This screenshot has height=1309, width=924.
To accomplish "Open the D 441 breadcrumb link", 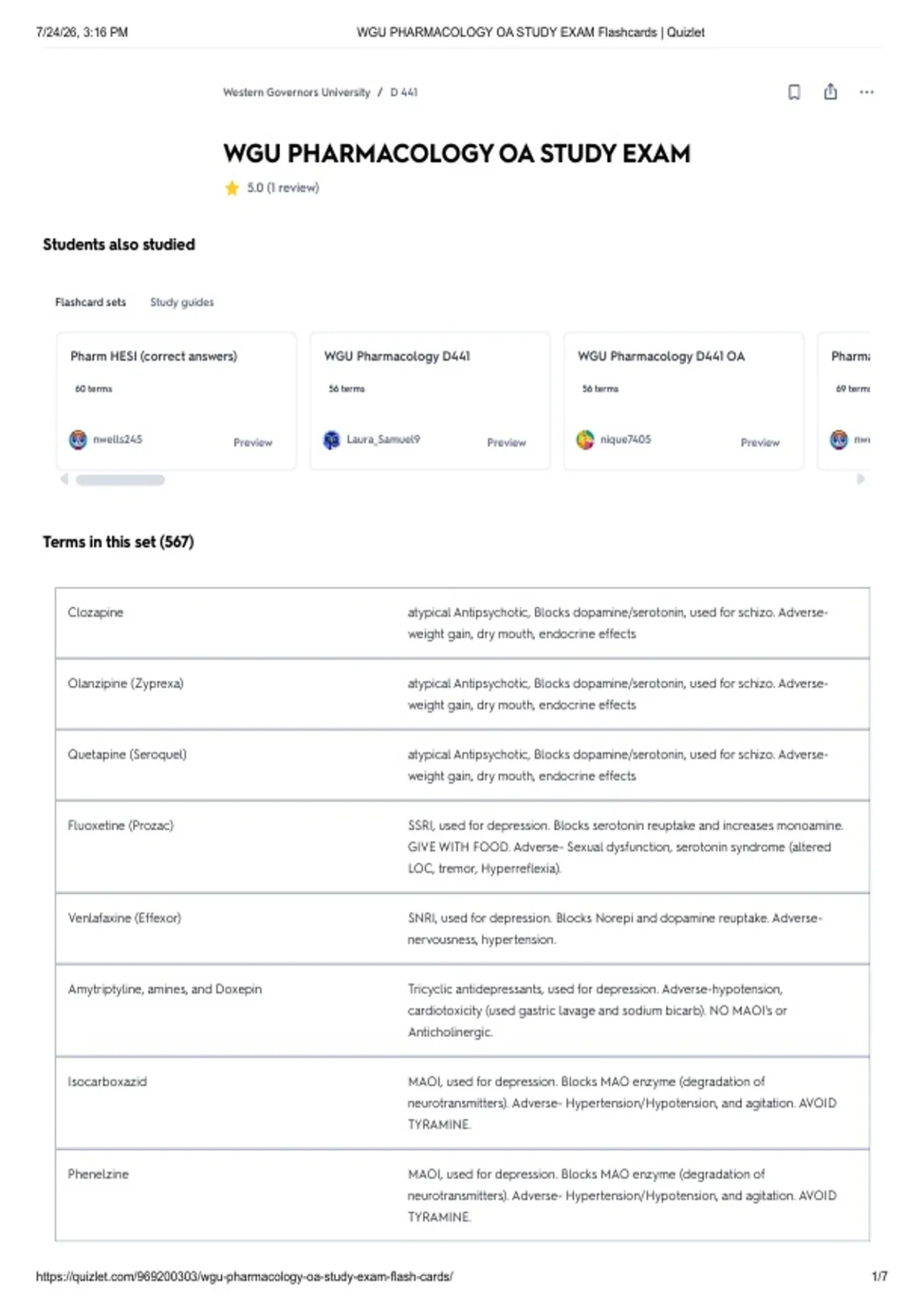I will point(403,92).
